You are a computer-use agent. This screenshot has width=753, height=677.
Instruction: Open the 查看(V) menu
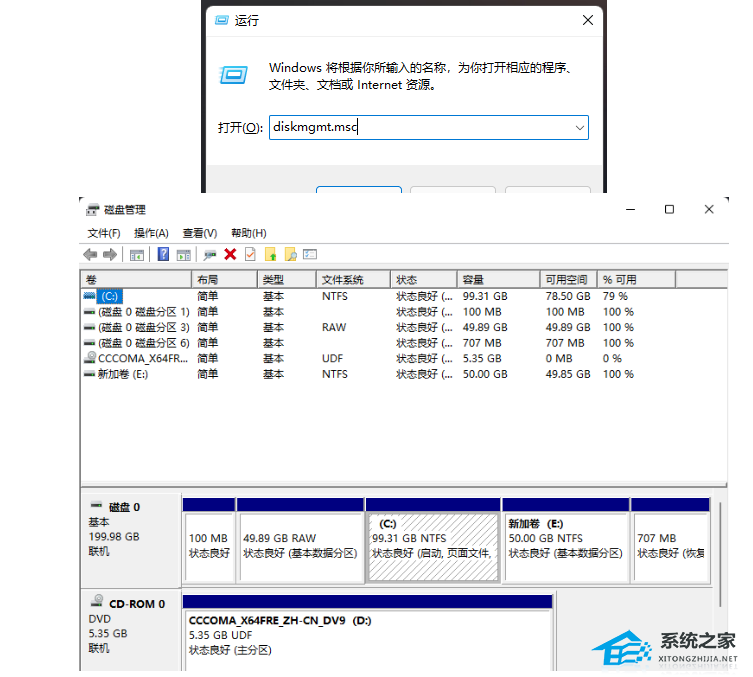point(199,233)
